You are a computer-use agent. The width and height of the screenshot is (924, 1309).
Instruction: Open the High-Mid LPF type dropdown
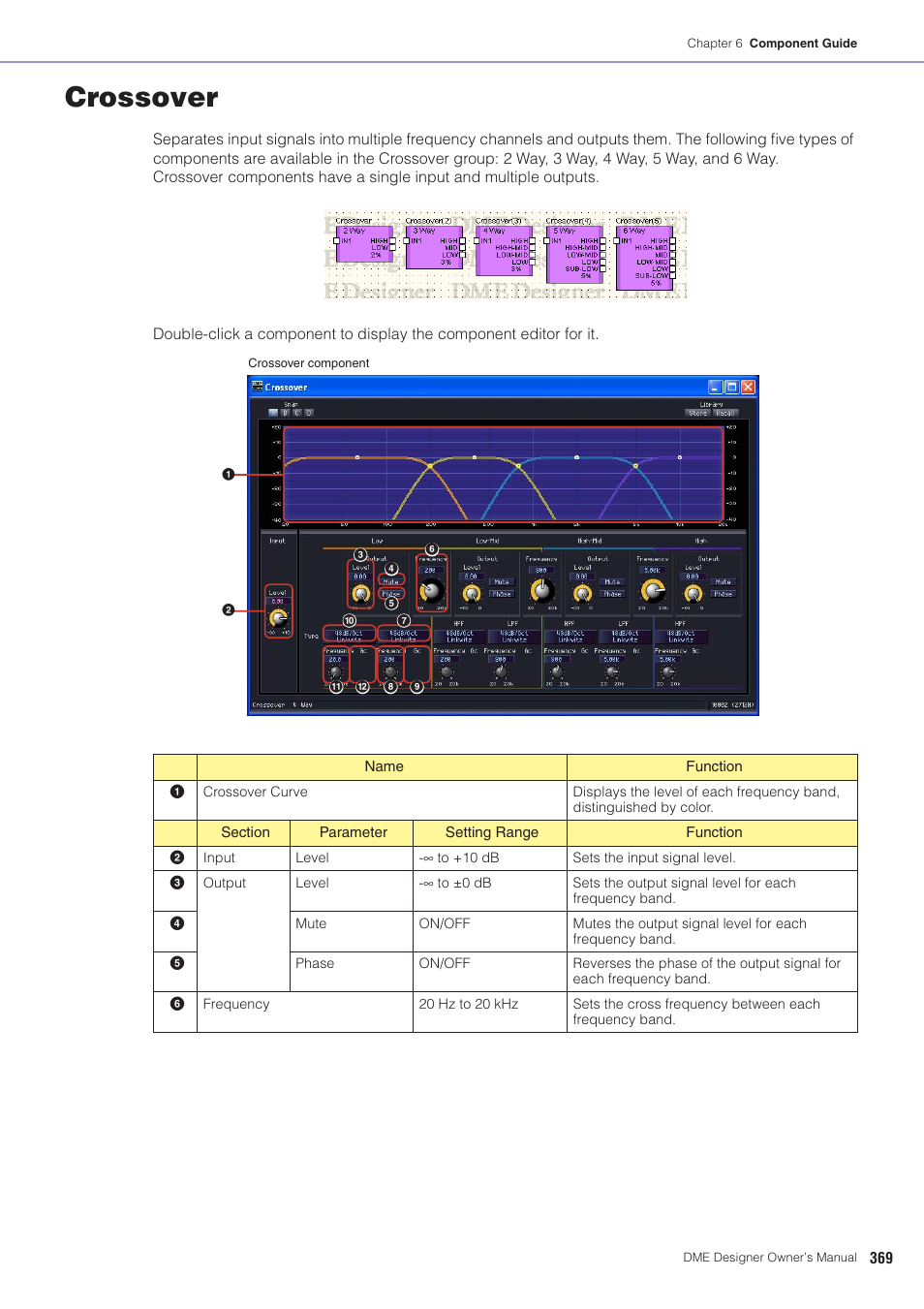coord(625,636)
